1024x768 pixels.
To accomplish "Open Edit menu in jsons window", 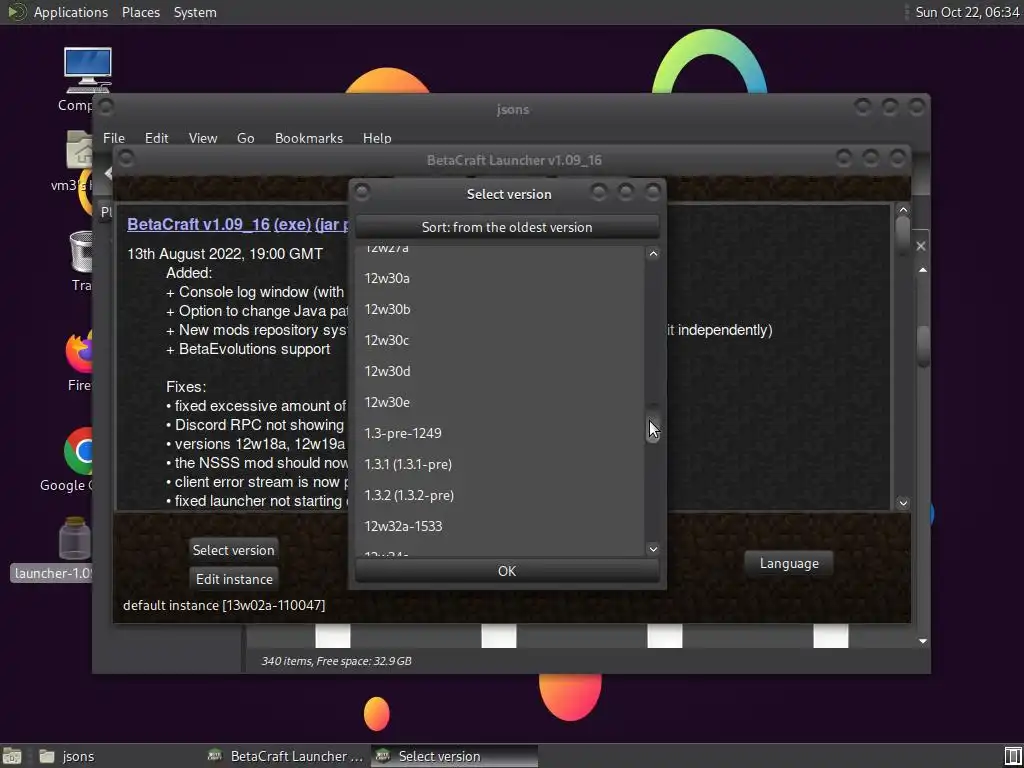I will pyautogui.click(x=157, y=138).
